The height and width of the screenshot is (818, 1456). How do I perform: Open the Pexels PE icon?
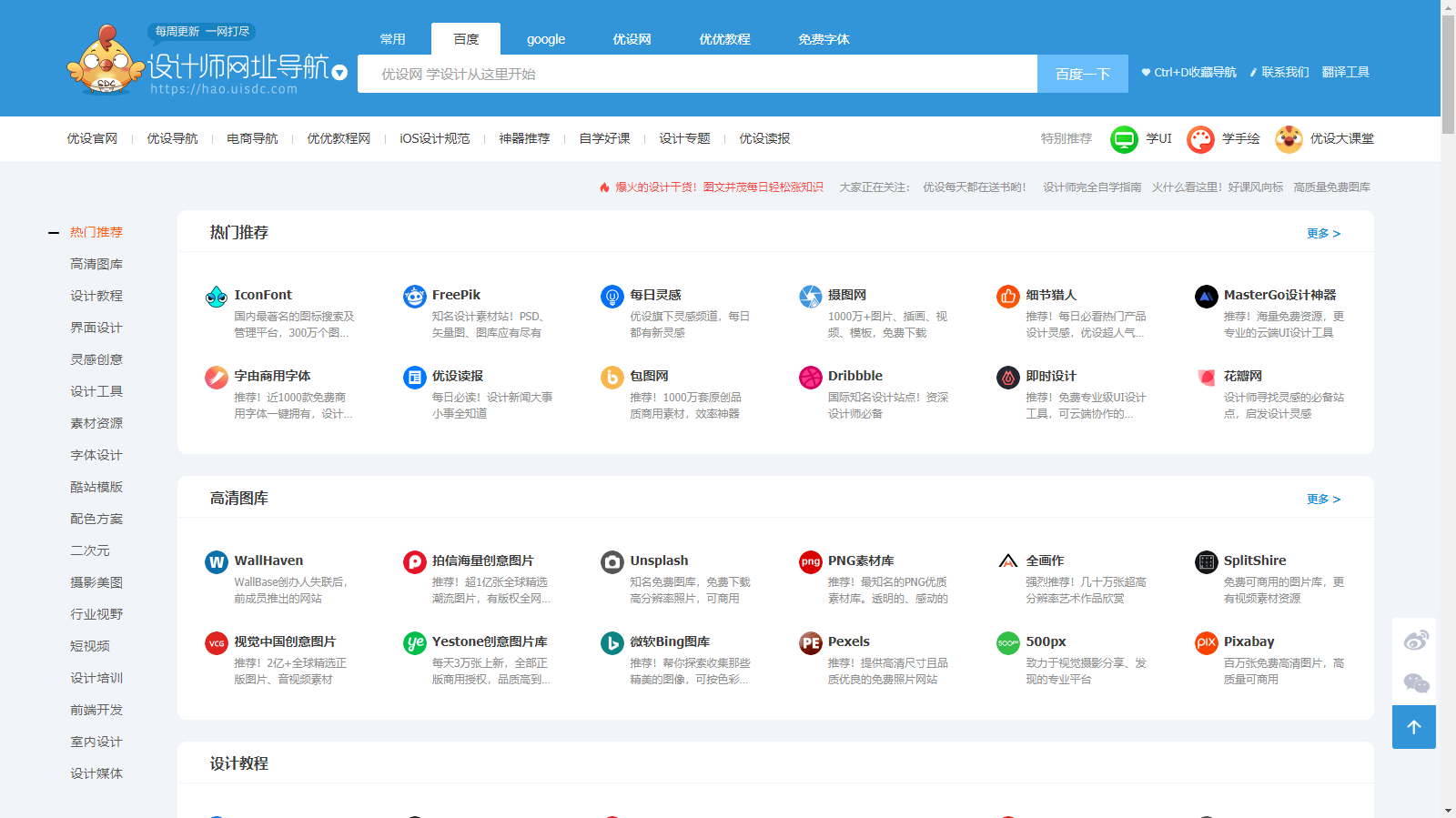coord(811,643)
